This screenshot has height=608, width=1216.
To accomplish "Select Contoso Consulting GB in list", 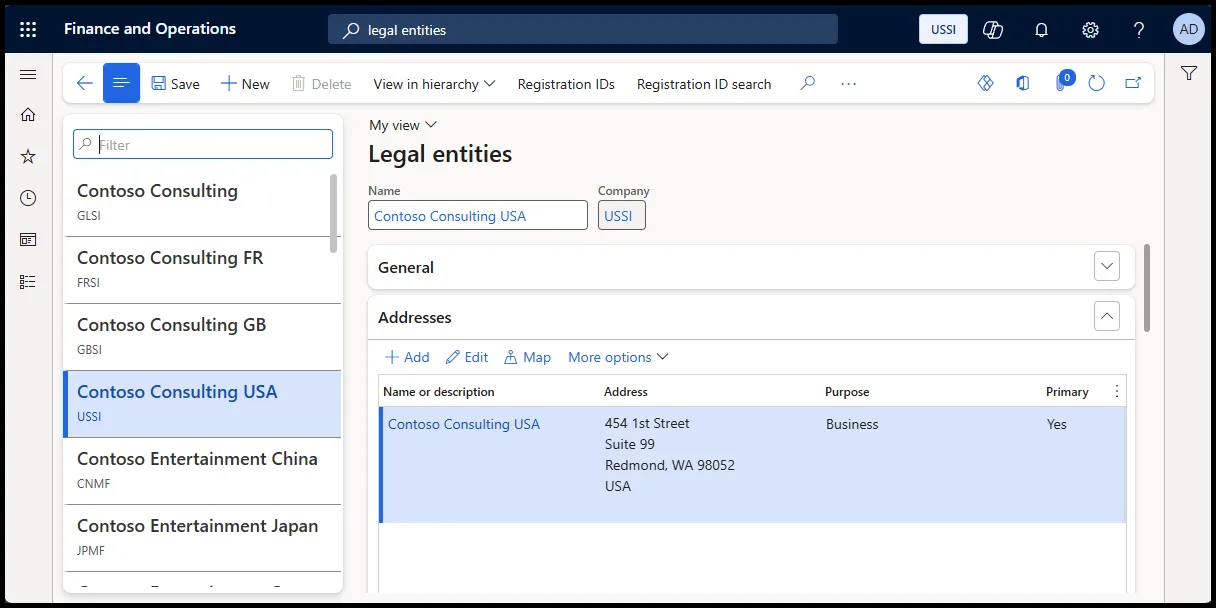I will coord(202,337).
